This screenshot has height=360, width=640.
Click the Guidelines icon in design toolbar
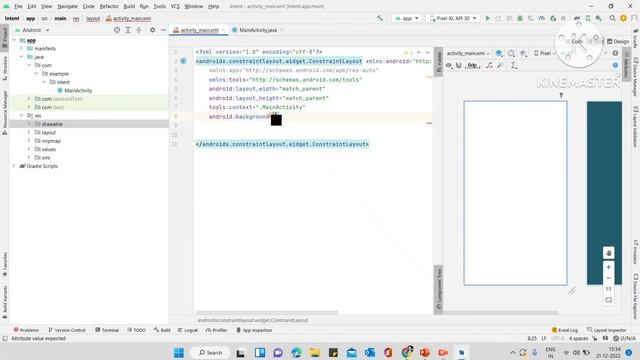514,65
